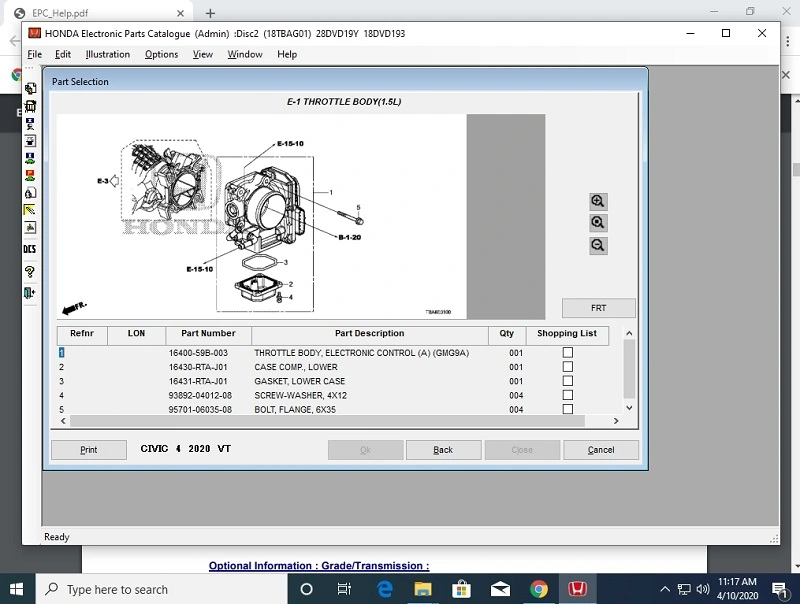This screenshot has height=604, width=800.
Task: Open a new tab in Chrome window
Action: 210,13
